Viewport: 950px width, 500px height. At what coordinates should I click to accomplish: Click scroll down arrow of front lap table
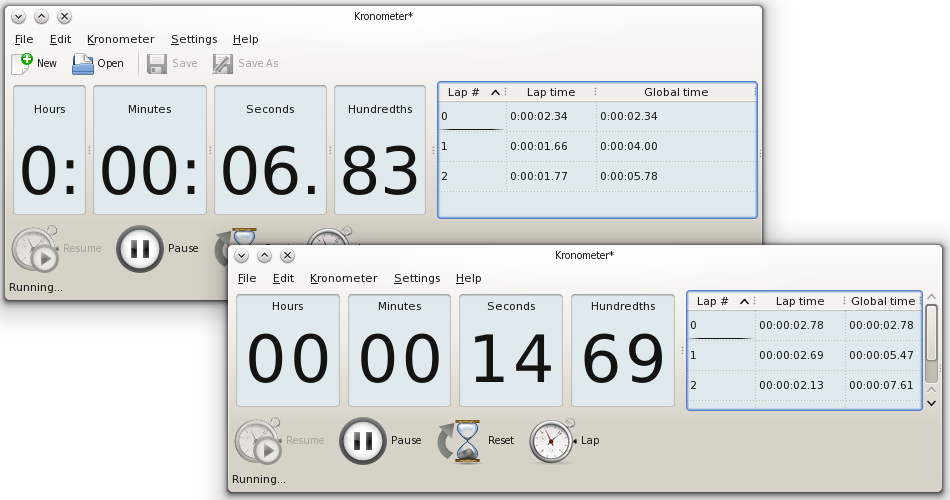coord(932,403)
